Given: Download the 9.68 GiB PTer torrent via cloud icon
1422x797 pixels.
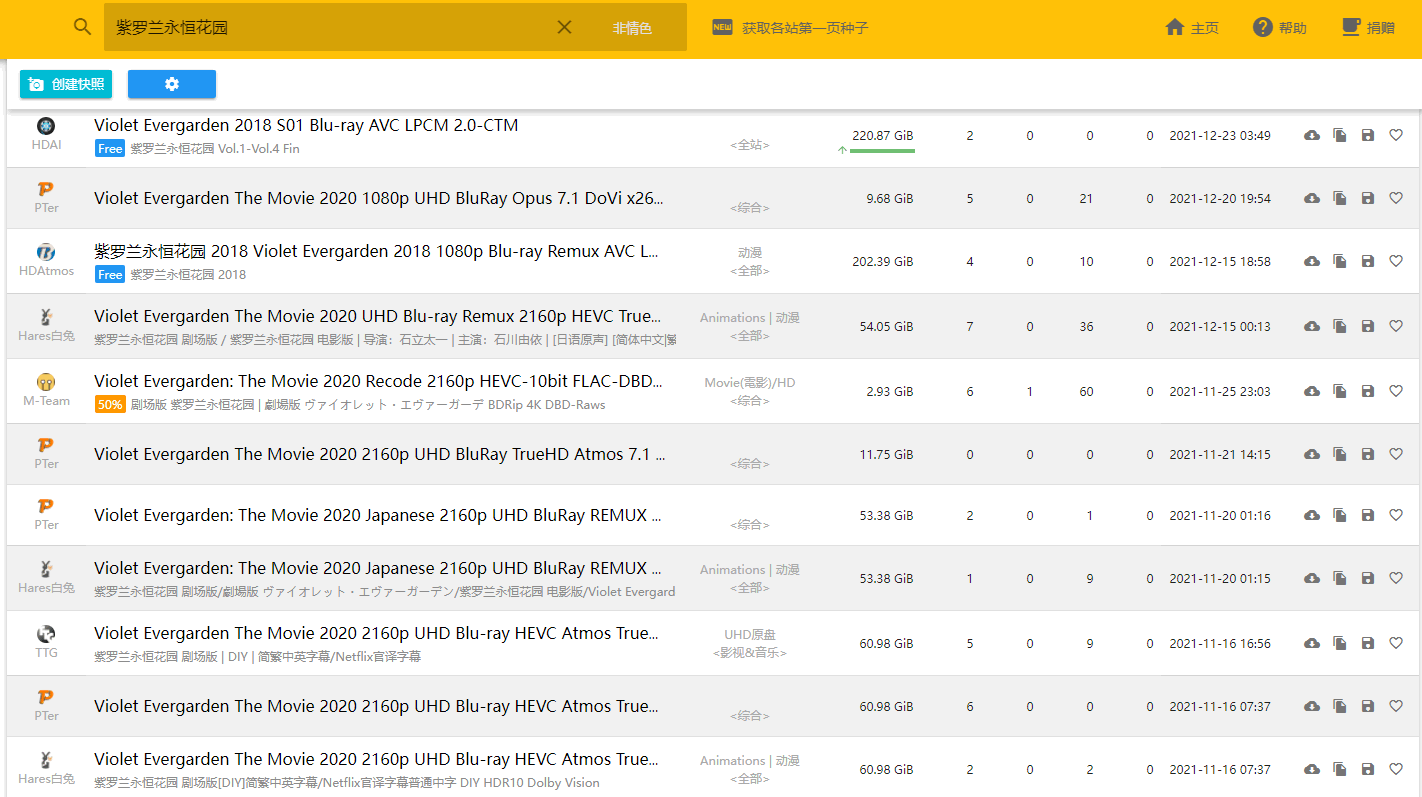Looking at the screenshot, I should [x=1312, y=198].
